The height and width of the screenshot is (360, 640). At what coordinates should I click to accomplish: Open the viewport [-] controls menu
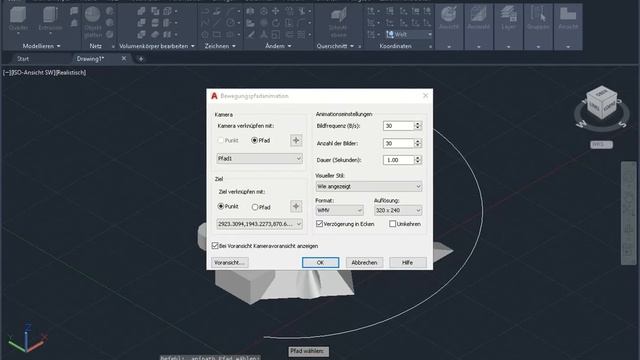(7, 73)
